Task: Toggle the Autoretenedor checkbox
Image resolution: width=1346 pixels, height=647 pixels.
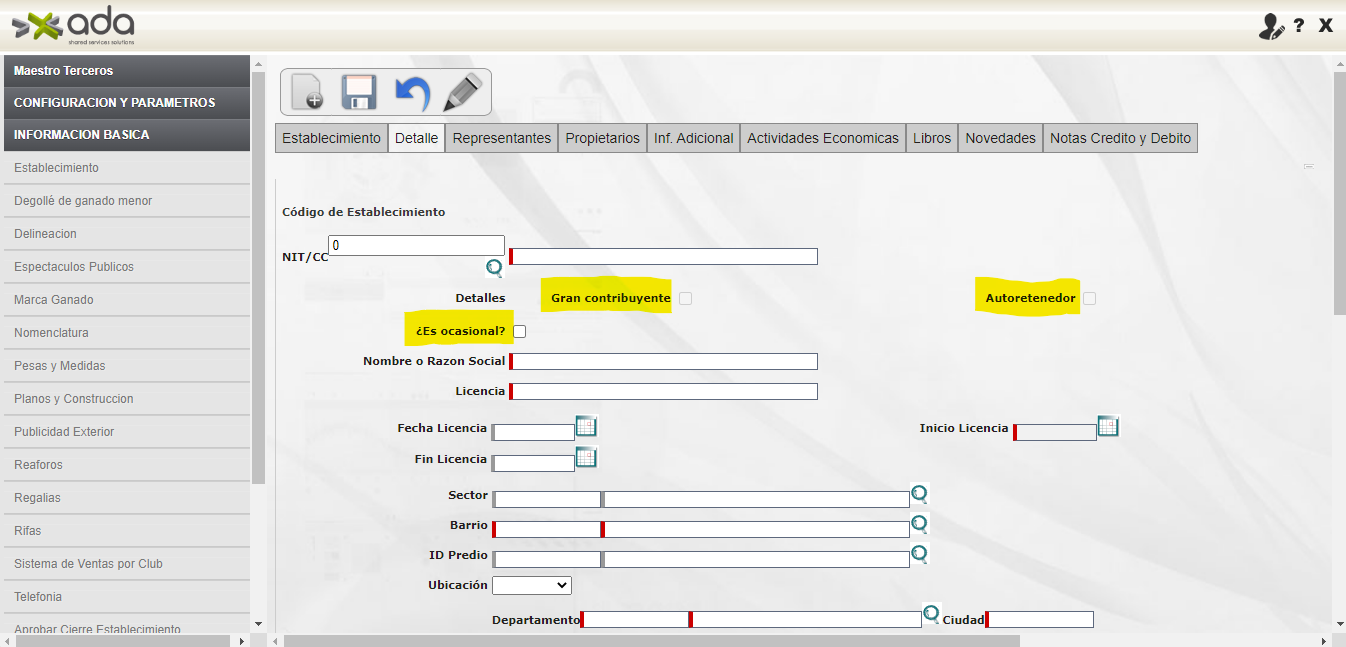Action: pyautogui.click(x=1089, y=298)
